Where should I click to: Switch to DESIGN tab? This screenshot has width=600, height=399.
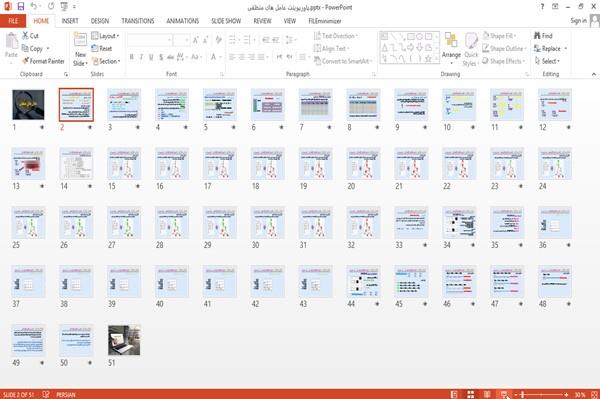99,21
